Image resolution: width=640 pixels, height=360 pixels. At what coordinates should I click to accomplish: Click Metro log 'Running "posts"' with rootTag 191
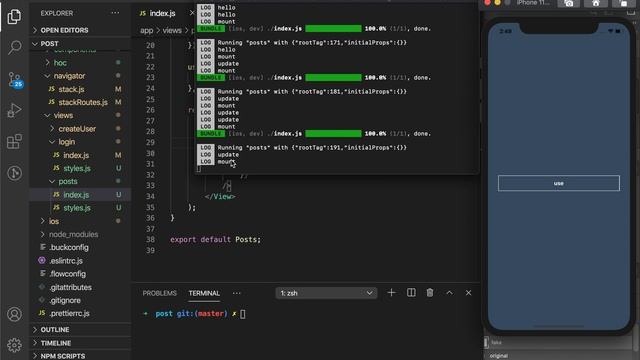(312, 147)
